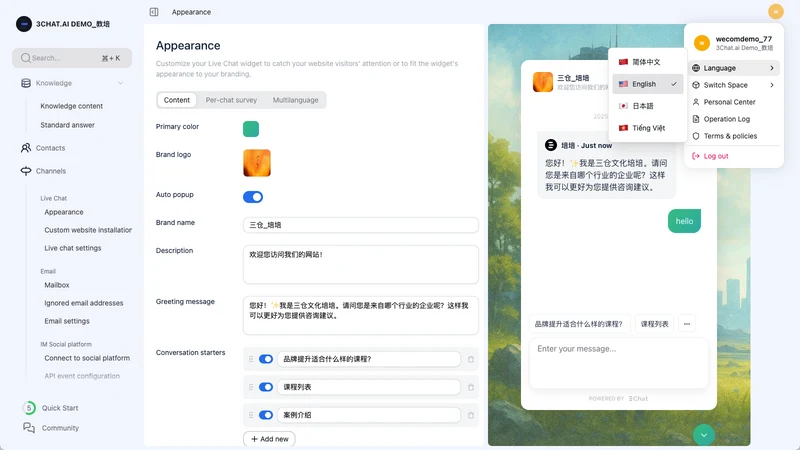Click the Vietnamese flag icon
This screenshot has width=800, height=450.
[623, 128]
